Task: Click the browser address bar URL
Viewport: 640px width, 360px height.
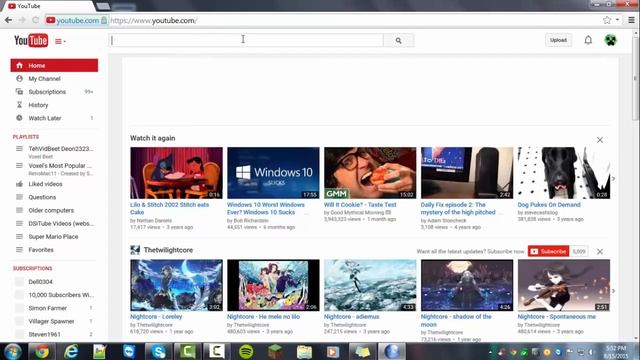Action: click(154, 20)
